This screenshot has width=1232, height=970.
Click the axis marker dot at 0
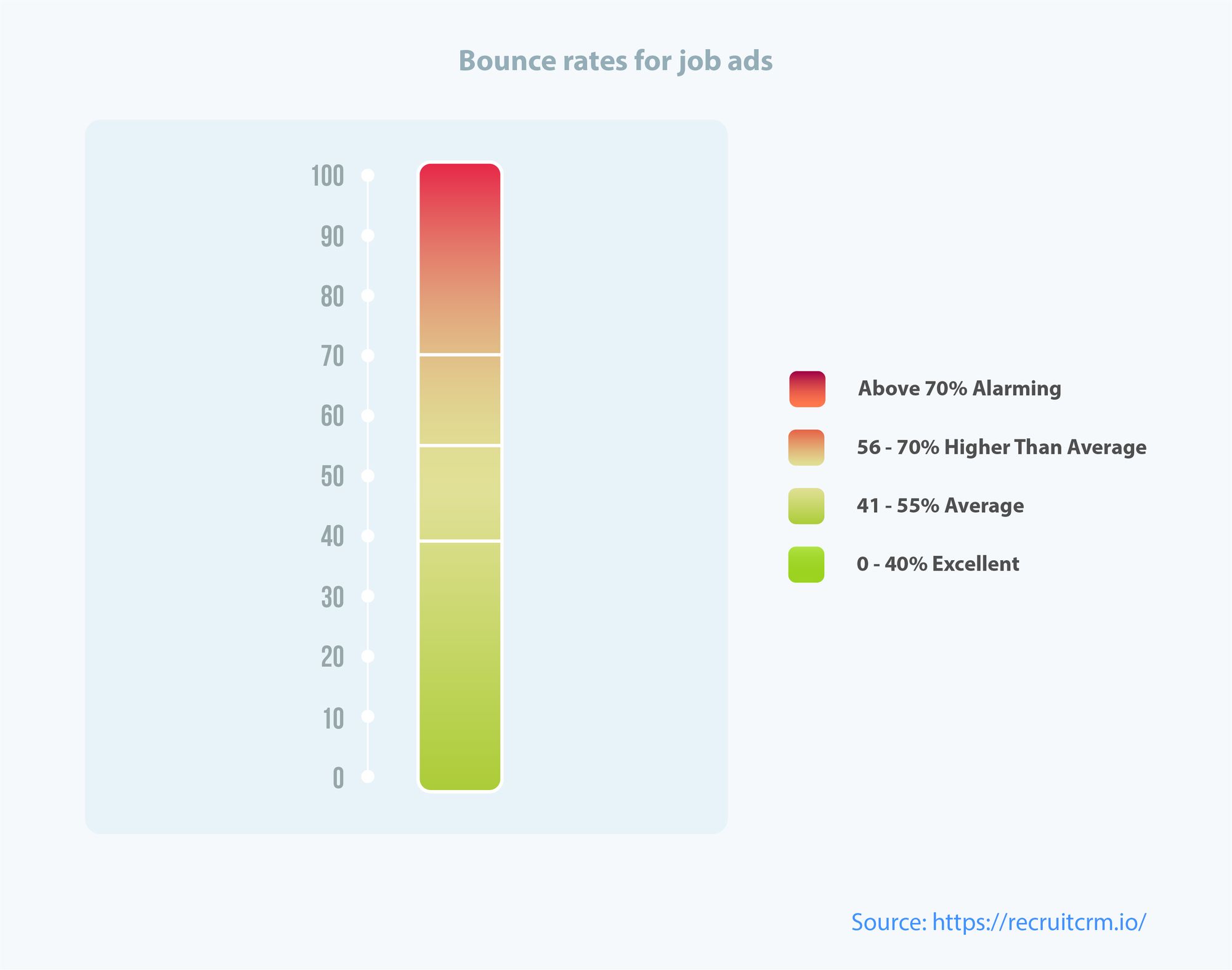(x=368, y=776)
